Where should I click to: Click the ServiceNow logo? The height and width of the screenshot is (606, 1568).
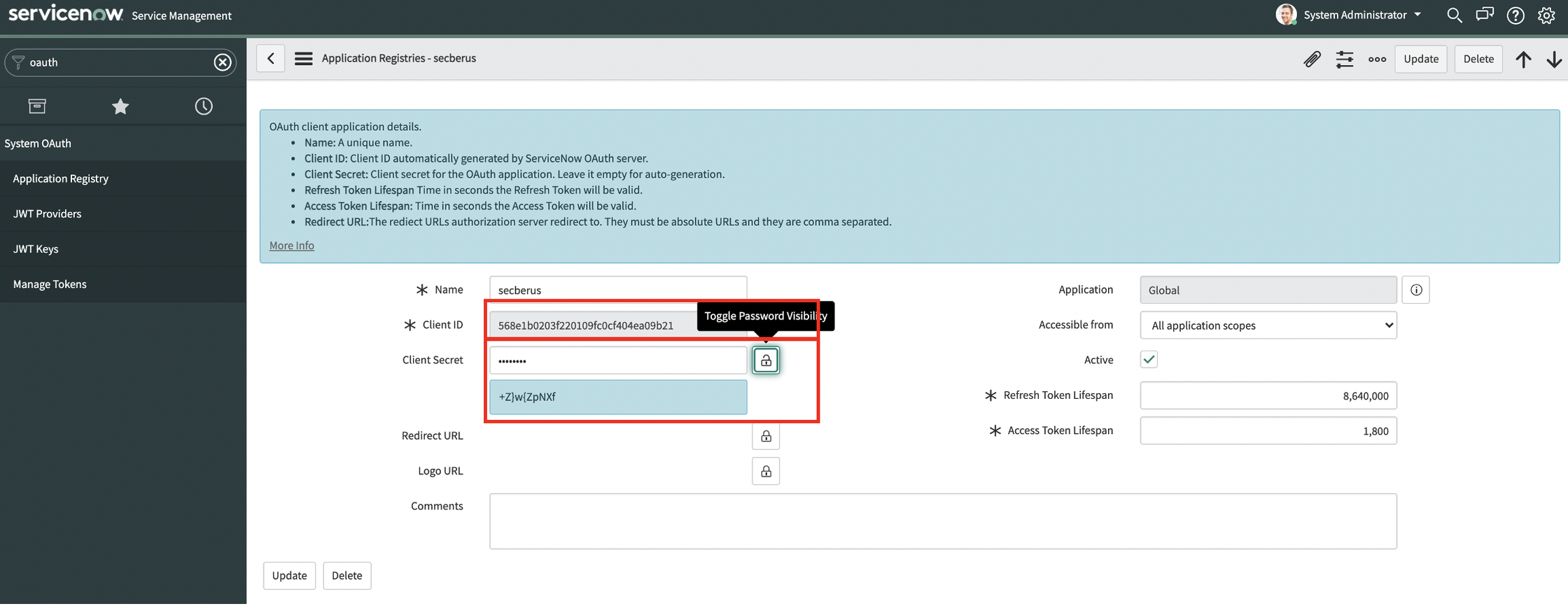tap(66, 13)
